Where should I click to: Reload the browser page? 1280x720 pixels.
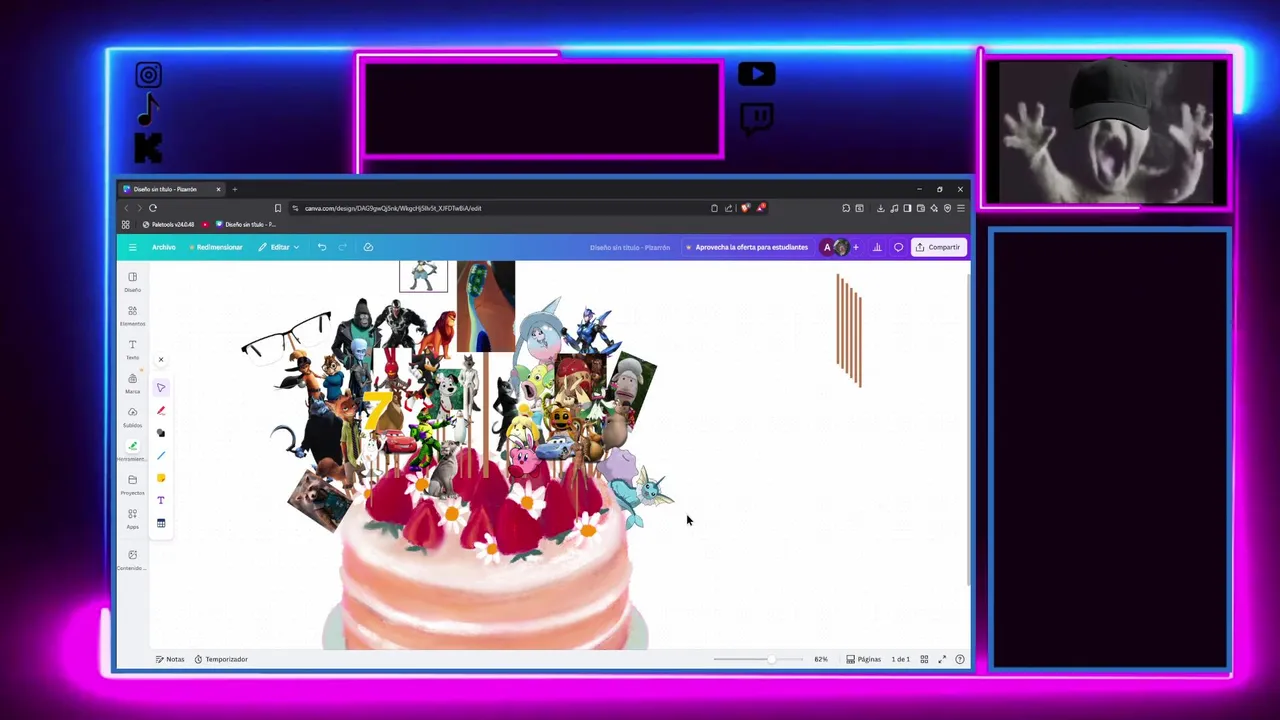(x=153, y=208)
